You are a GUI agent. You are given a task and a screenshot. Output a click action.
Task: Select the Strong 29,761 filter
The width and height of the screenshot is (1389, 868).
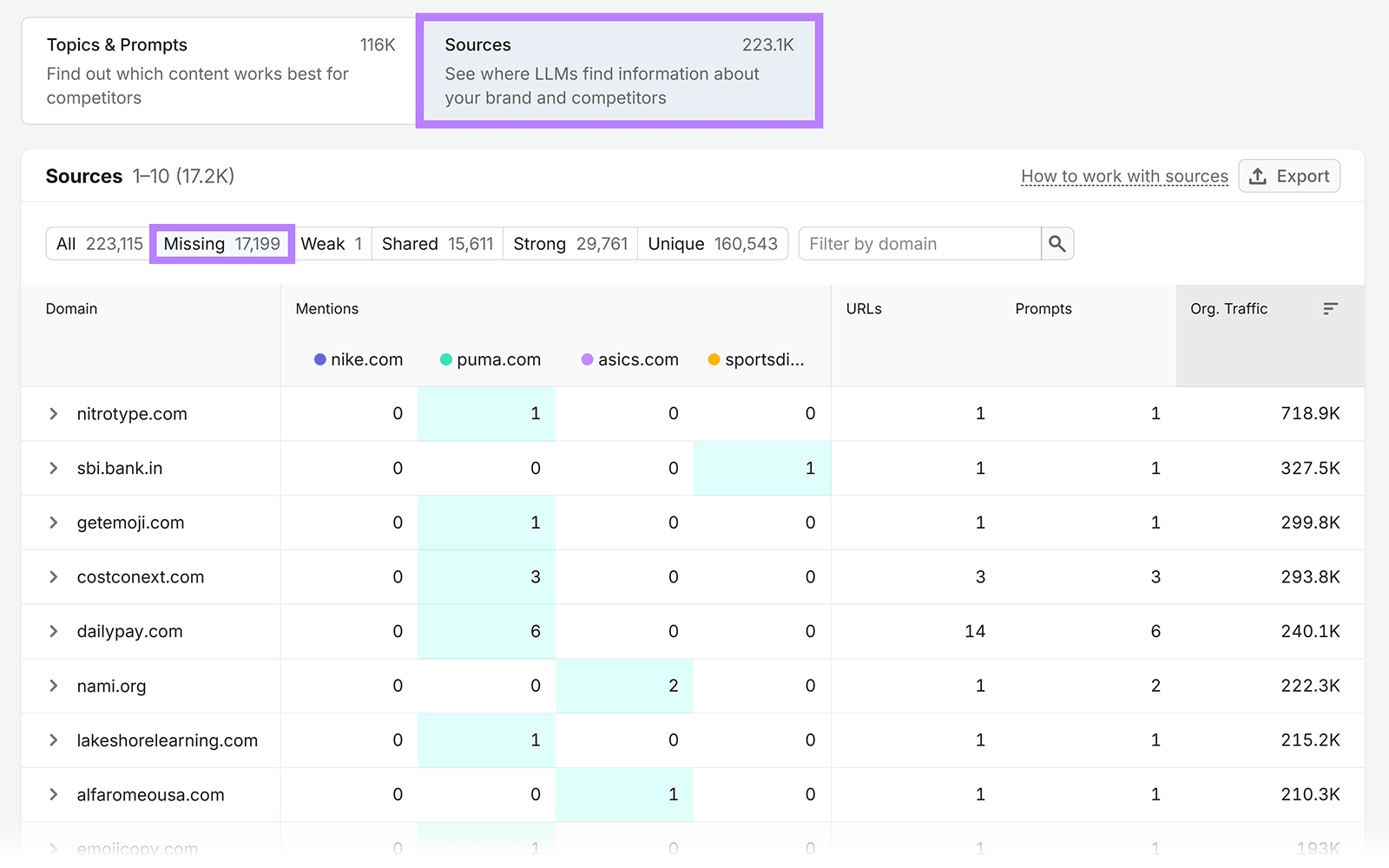pyautogui.click(x=570, y=244)
